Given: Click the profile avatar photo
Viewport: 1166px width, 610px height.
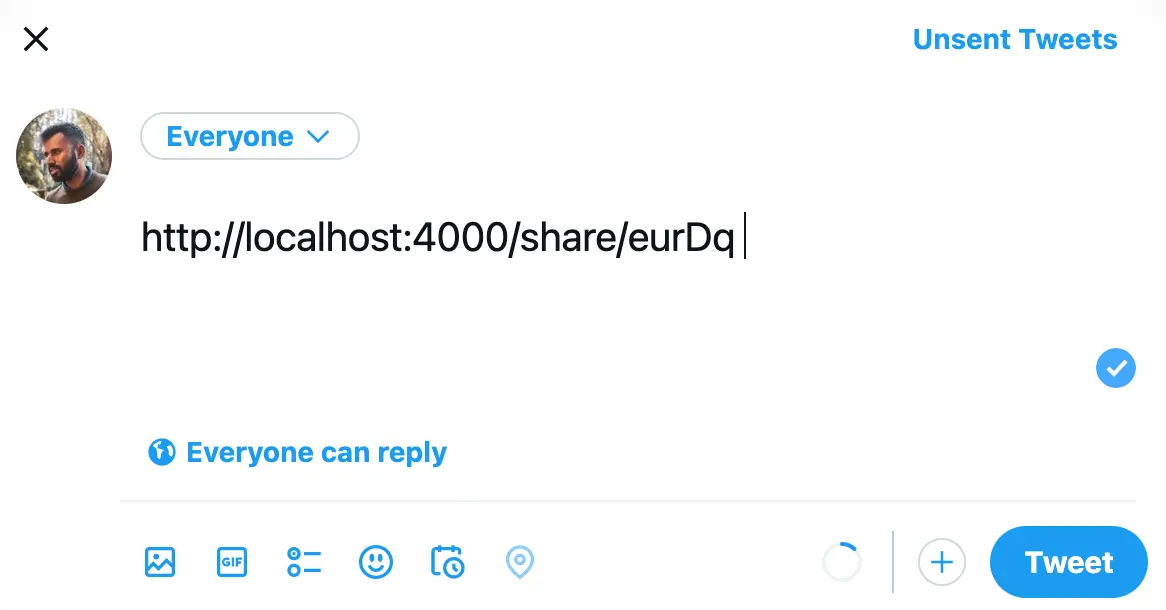Looking at the screenshot, I should 64,156.
